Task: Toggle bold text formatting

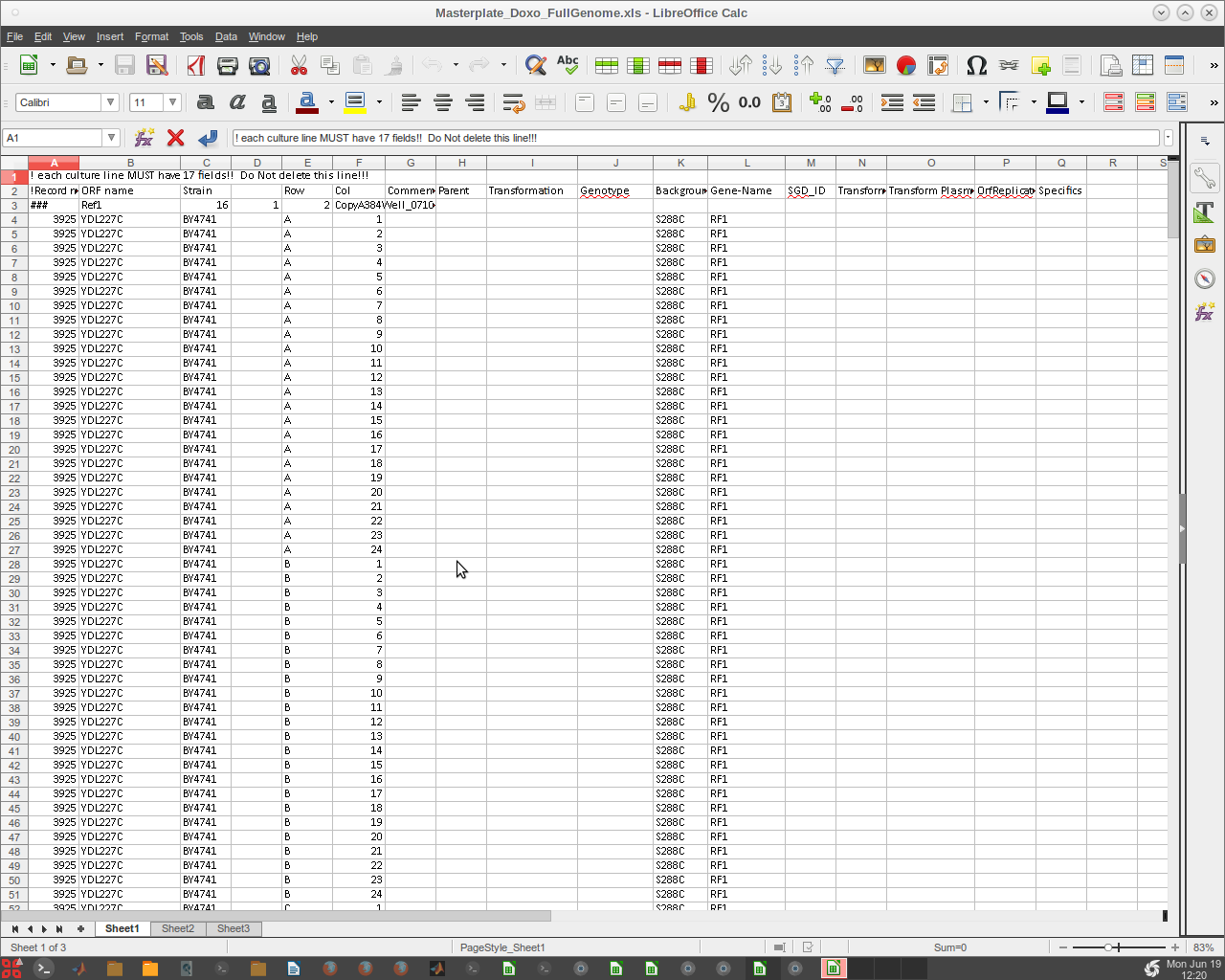Action: point(205,102)
